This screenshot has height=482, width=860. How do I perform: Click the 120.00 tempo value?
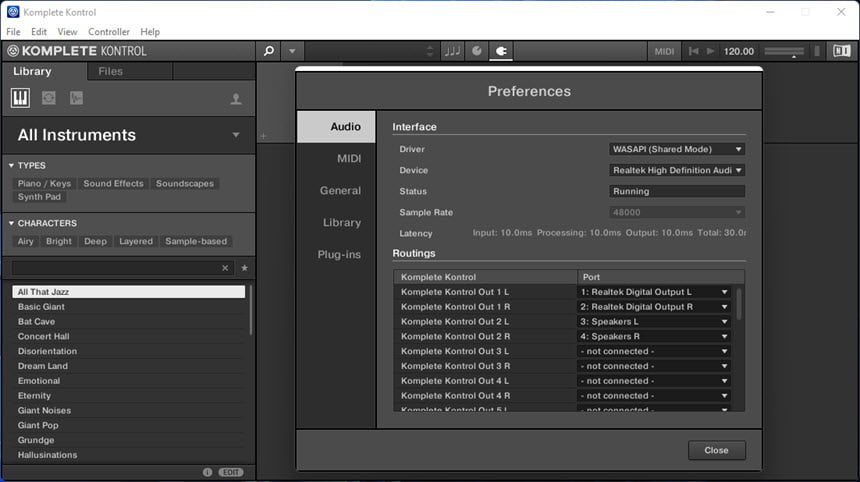point(738,51)
